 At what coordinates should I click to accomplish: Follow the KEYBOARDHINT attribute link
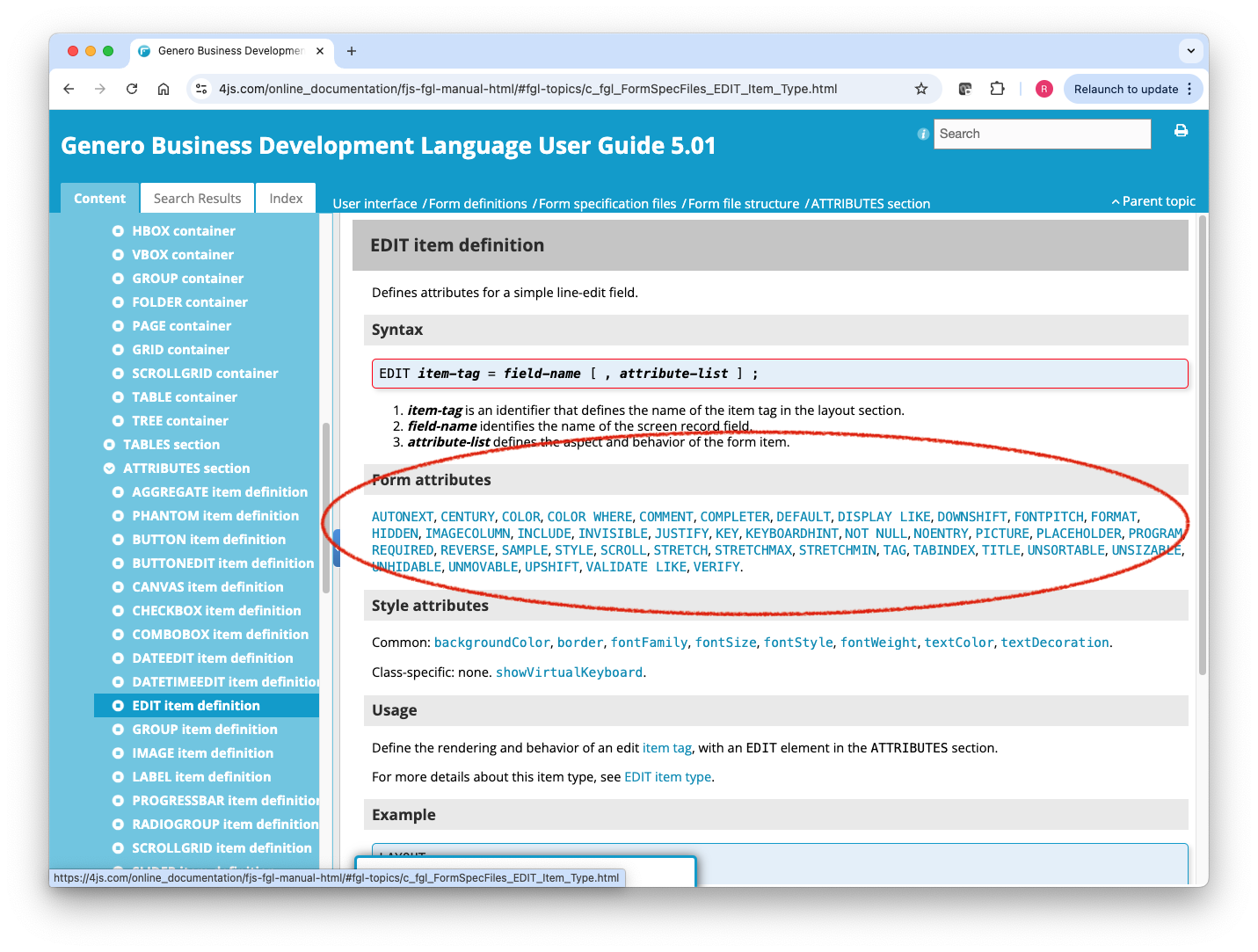792,534
